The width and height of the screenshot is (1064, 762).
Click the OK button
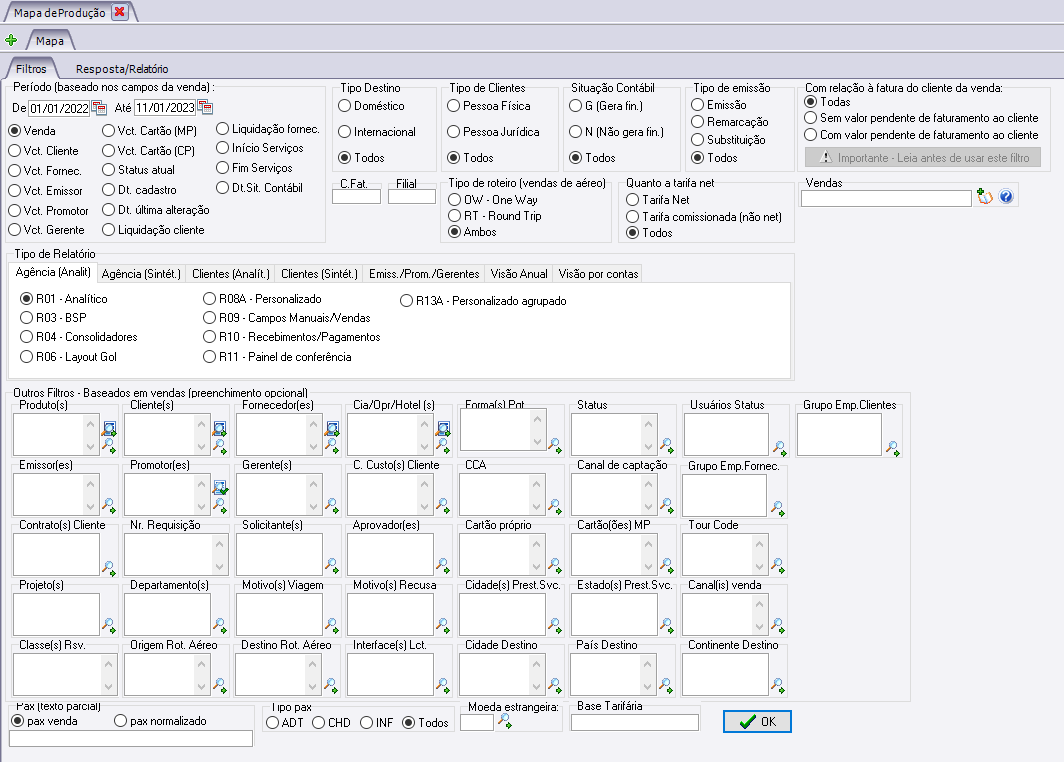(x=757, y=721)
